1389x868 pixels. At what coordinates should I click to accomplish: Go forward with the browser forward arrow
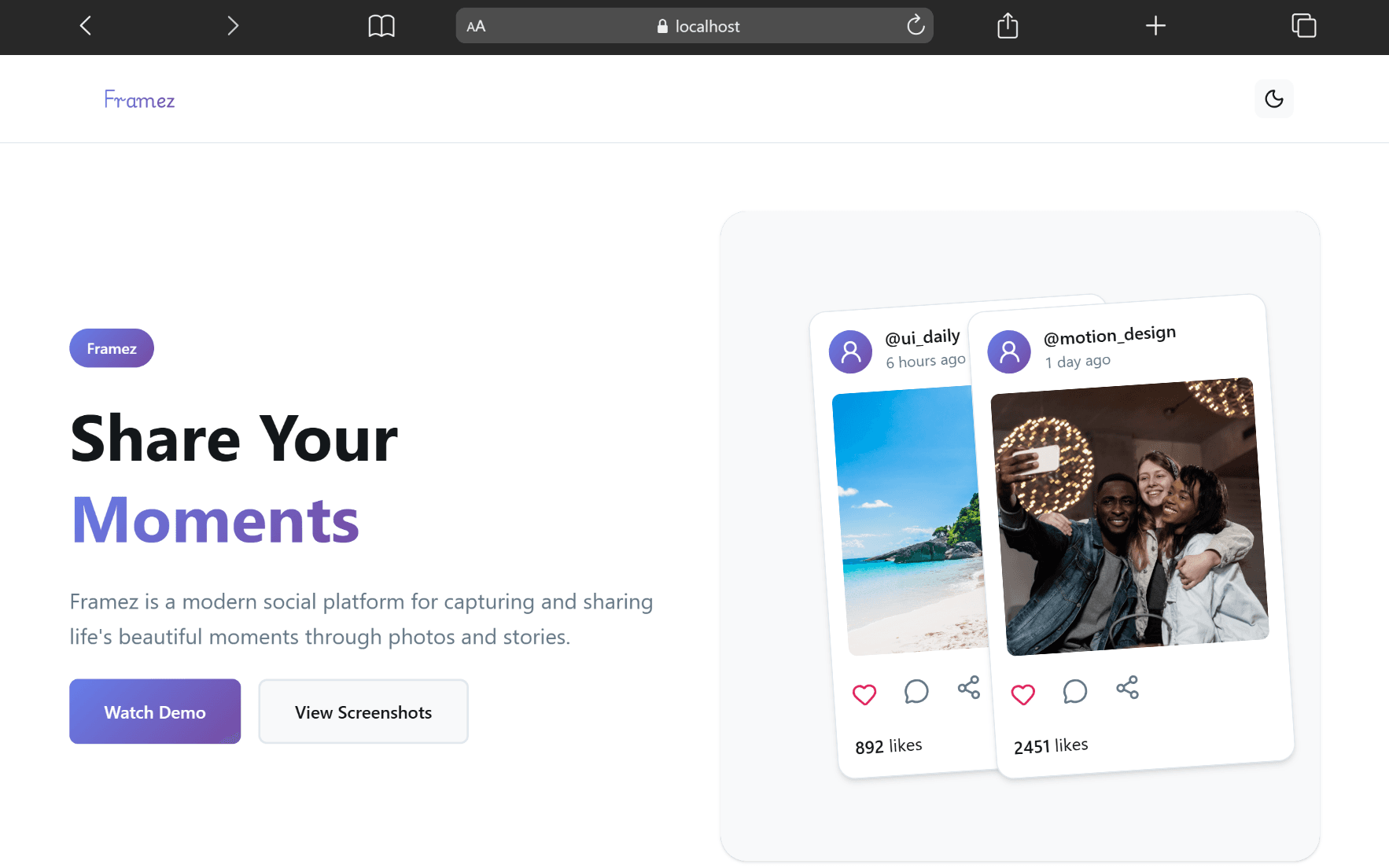[233, 26]
